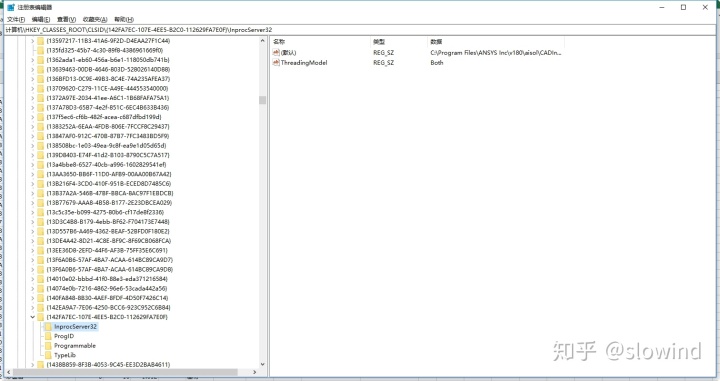Viewport: 720px width, 381px height.
Task: Click tree scrollbar down arrow
Action: coord(262,365)
